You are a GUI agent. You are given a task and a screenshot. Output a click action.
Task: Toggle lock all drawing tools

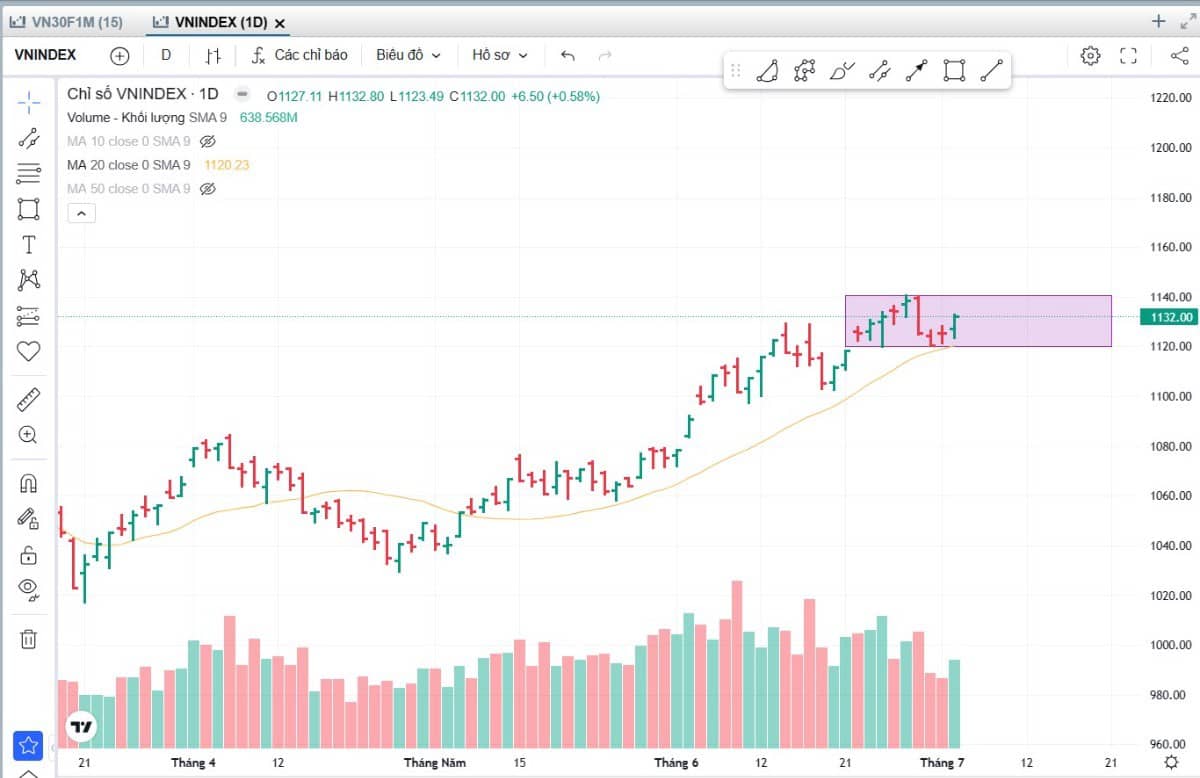coord(28,555)
